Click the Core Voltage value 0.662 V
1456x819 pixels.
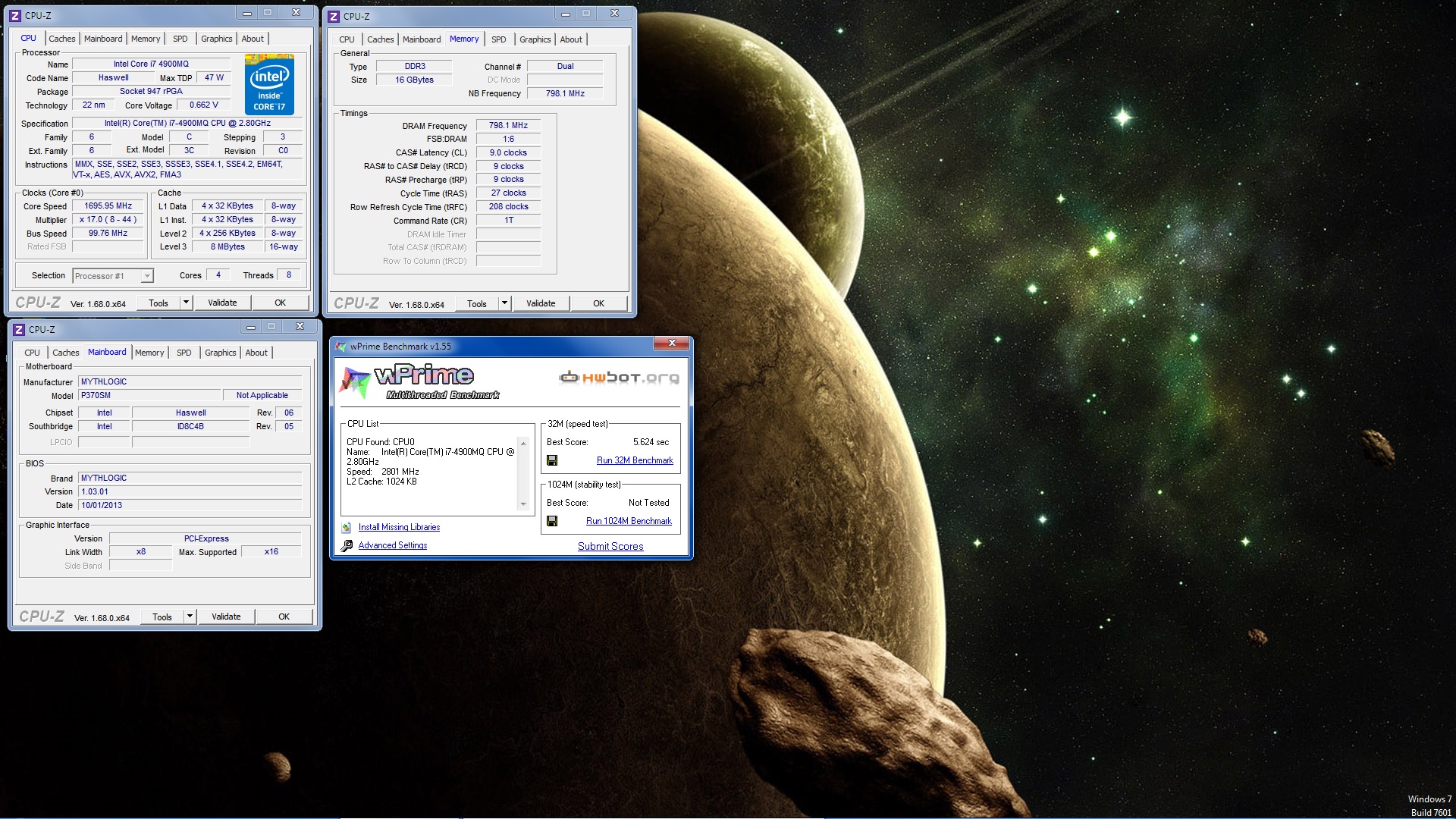pos(204,105)
